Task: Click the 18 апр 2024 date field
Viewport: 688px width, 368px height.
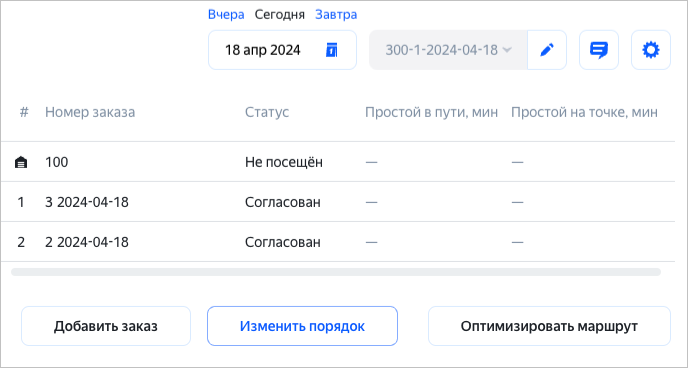Action: pos(282,50)
